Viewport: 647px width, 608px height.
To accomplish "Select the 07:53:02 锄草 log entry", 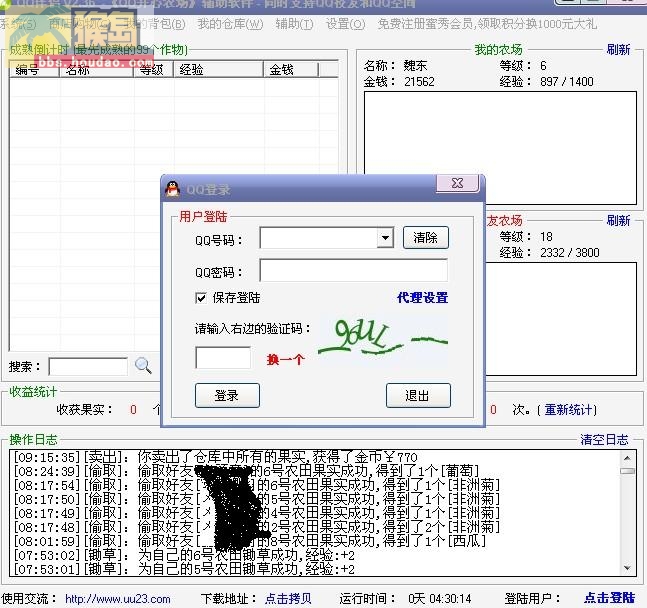I will coord(184,555).
